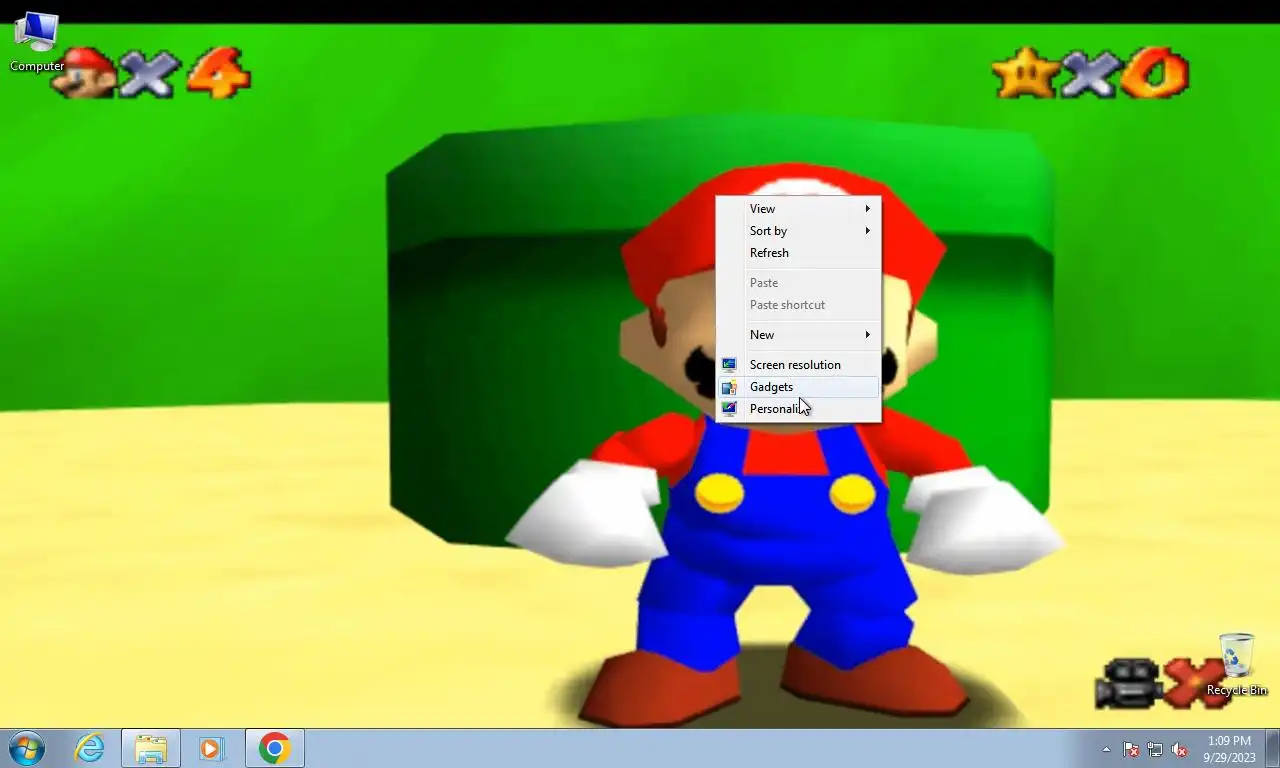This screenshot has width=1280, height=768.
Task: Click the Show desktop strip by the clock
Action: (1273, 749)
